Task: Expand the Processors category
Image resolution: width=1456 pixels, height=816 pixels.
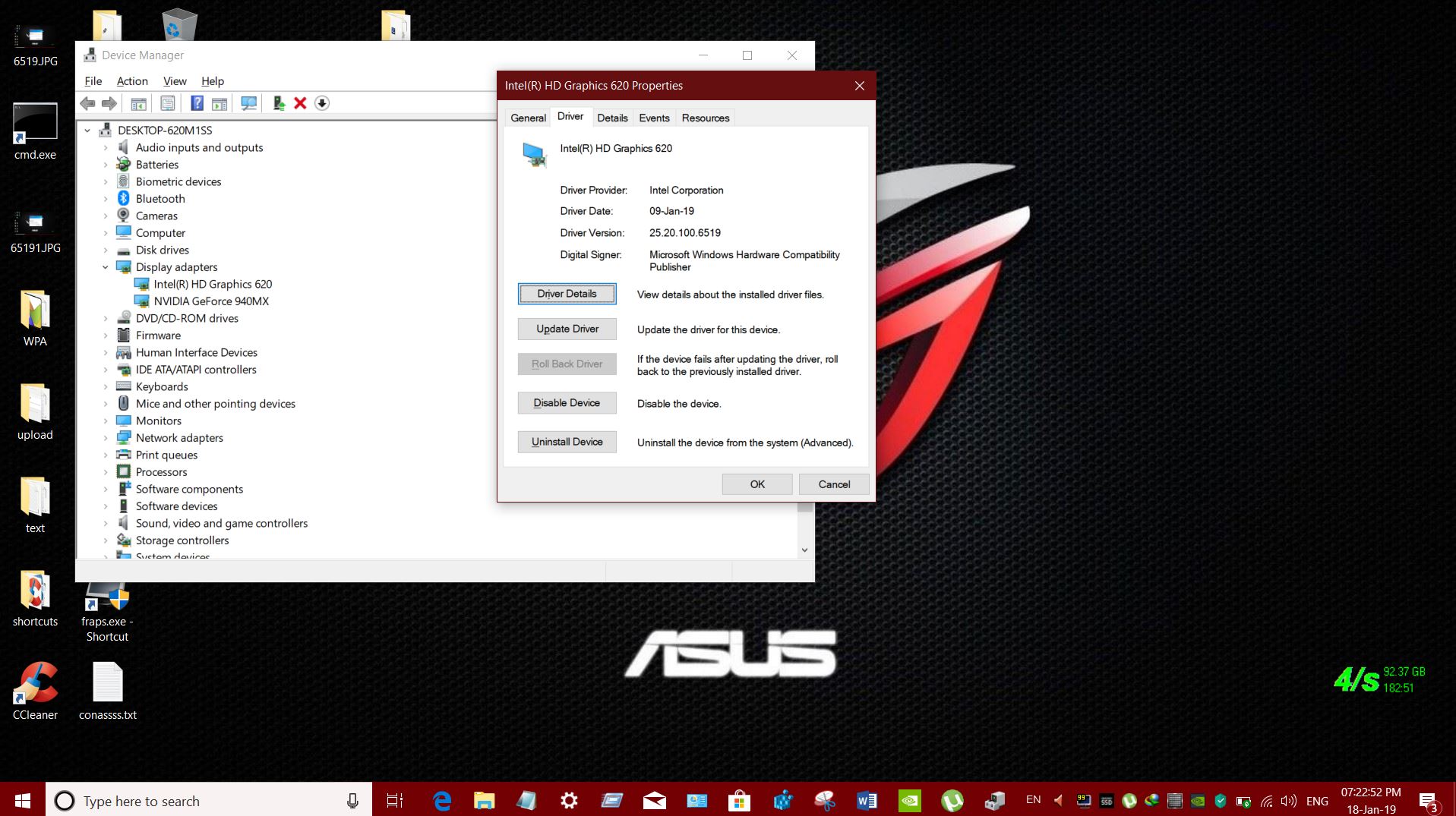Action: 106,472
